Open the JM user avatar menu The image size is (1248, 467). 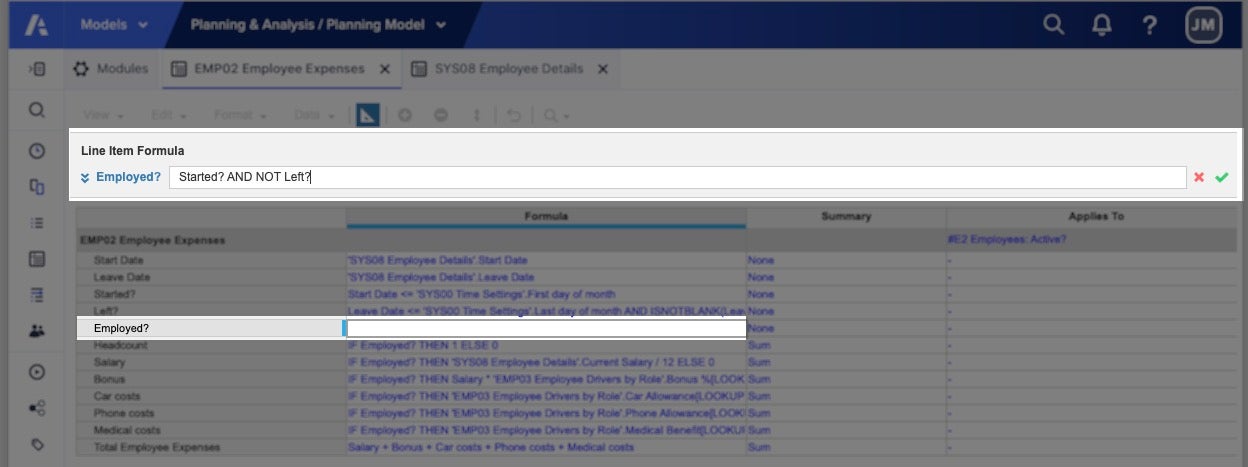[x=1204, y=26]
